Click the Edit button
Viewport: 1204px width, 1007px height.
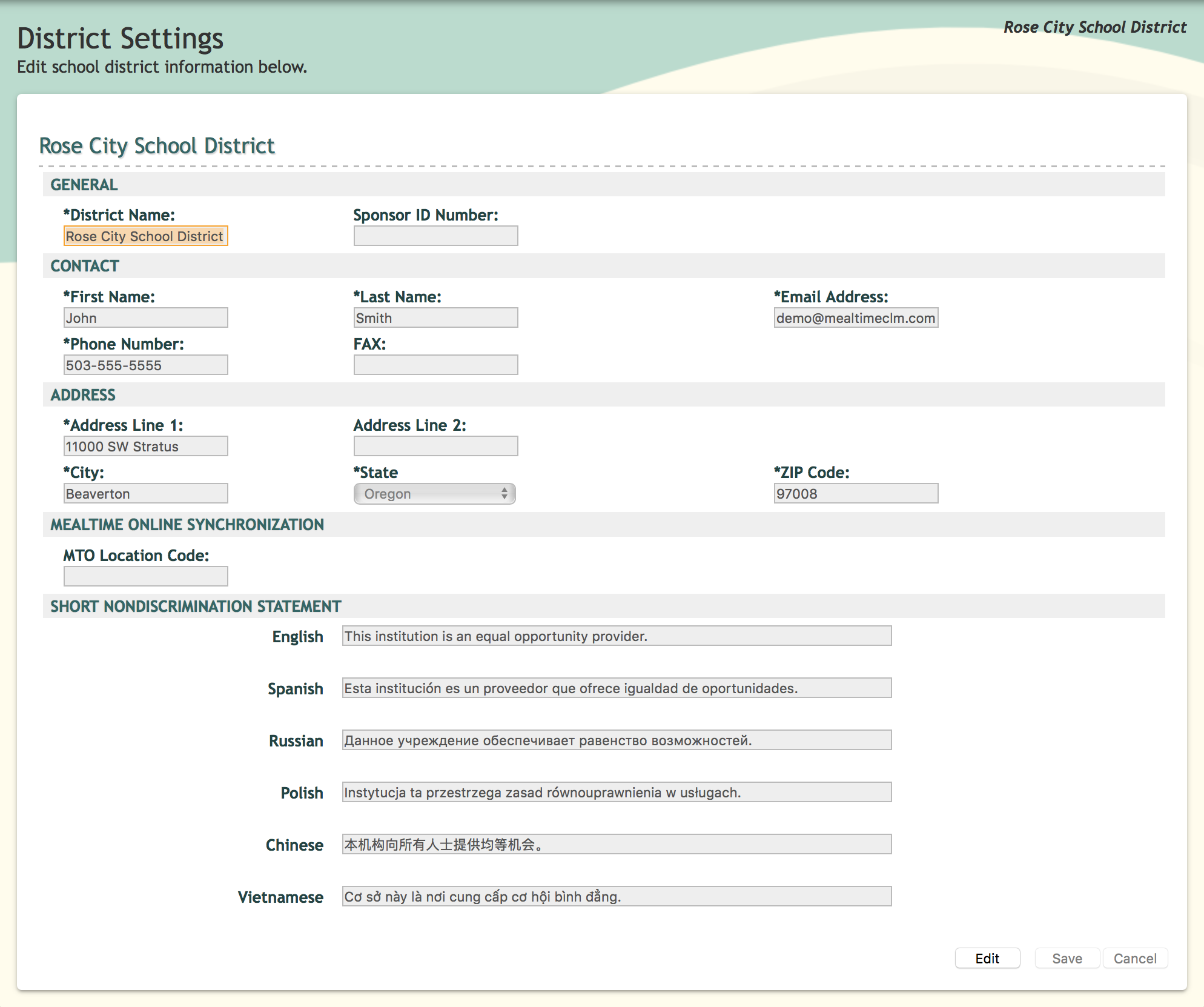click(987, 958)
